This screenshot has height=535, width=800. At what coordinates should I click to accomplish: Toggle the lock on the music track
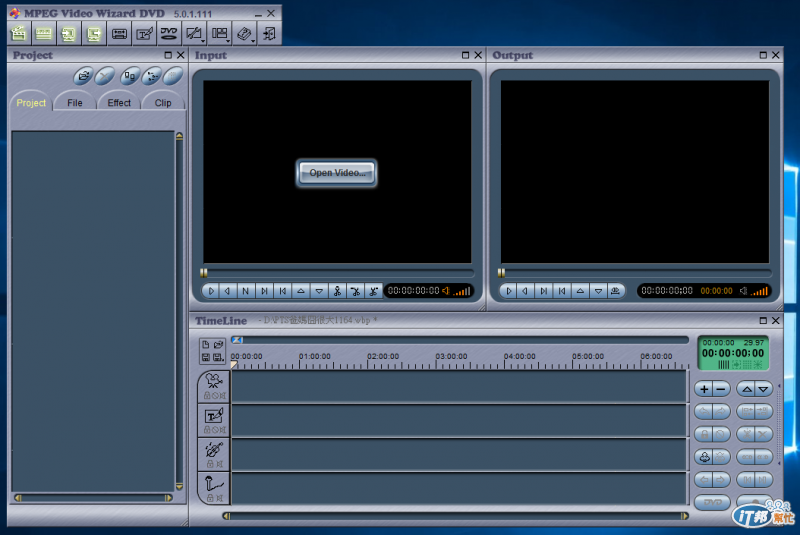click(x=210, y=464)
